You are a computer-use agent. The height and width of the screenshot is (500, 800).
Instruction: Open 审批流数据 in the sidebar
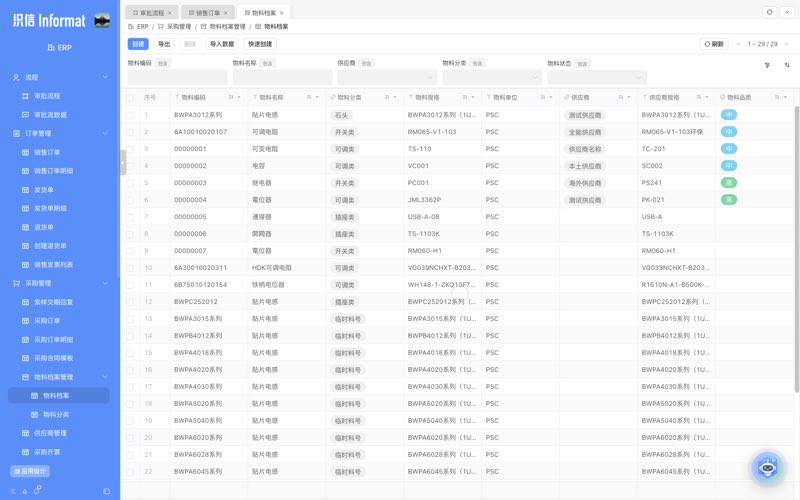click(x=50, y=115)
